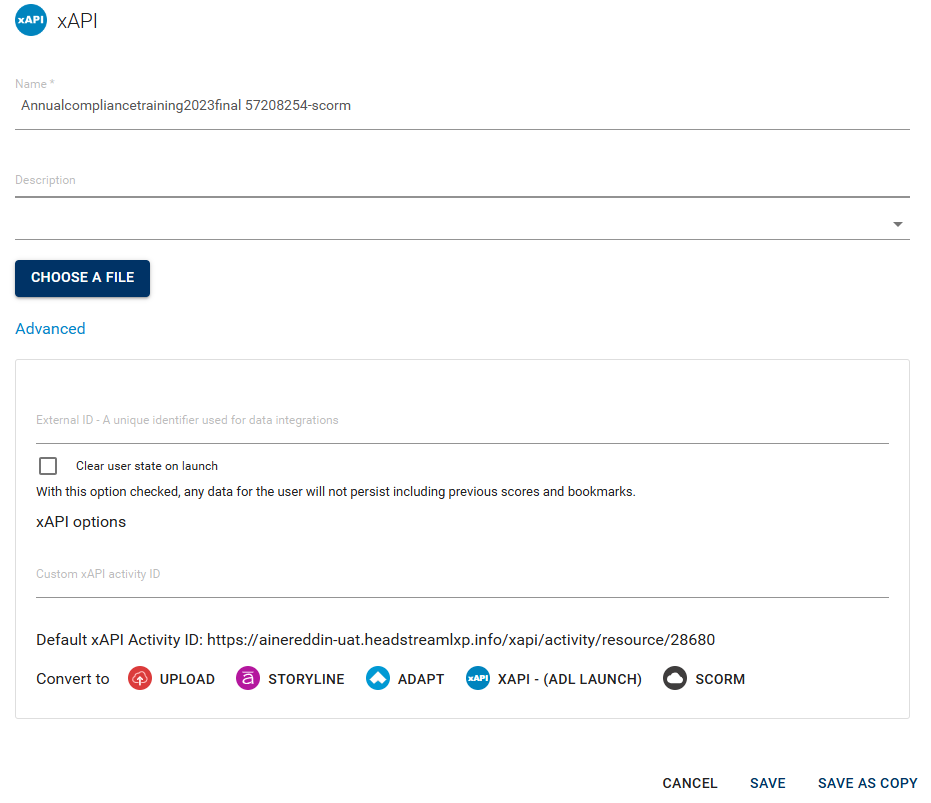Click the CHOOSE A FILE button
Viewport: 931px width, 803px height.
coord(82,278)
